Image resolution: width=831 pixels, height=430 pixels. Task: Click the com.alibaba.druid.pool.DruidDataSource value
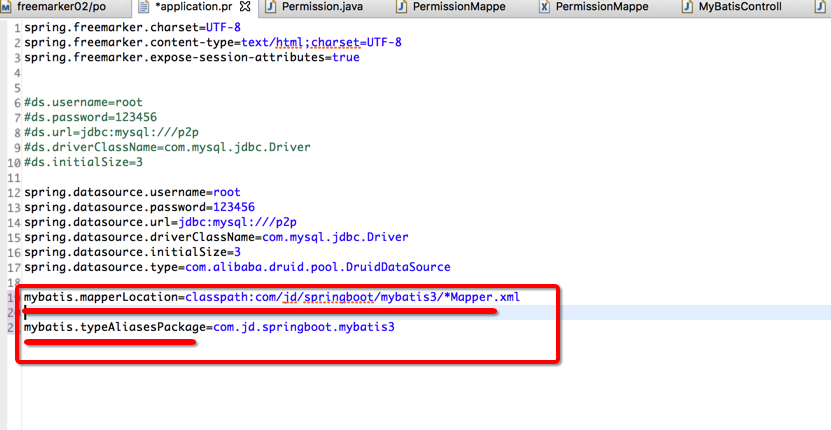(x=317, y=267)
